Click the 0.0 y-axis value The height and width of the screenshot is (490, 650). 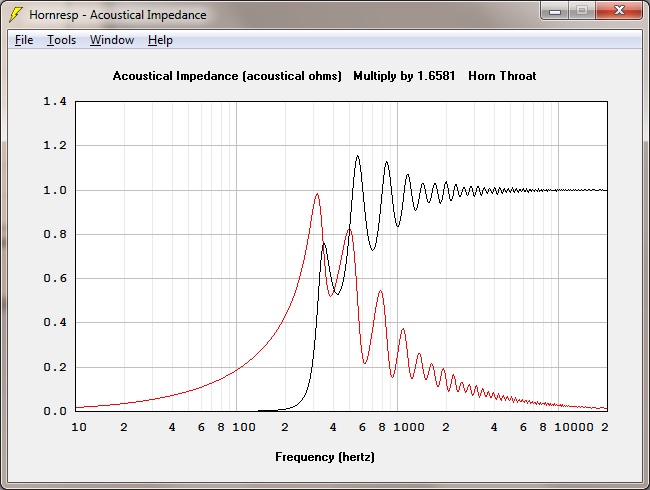point(55,411)
